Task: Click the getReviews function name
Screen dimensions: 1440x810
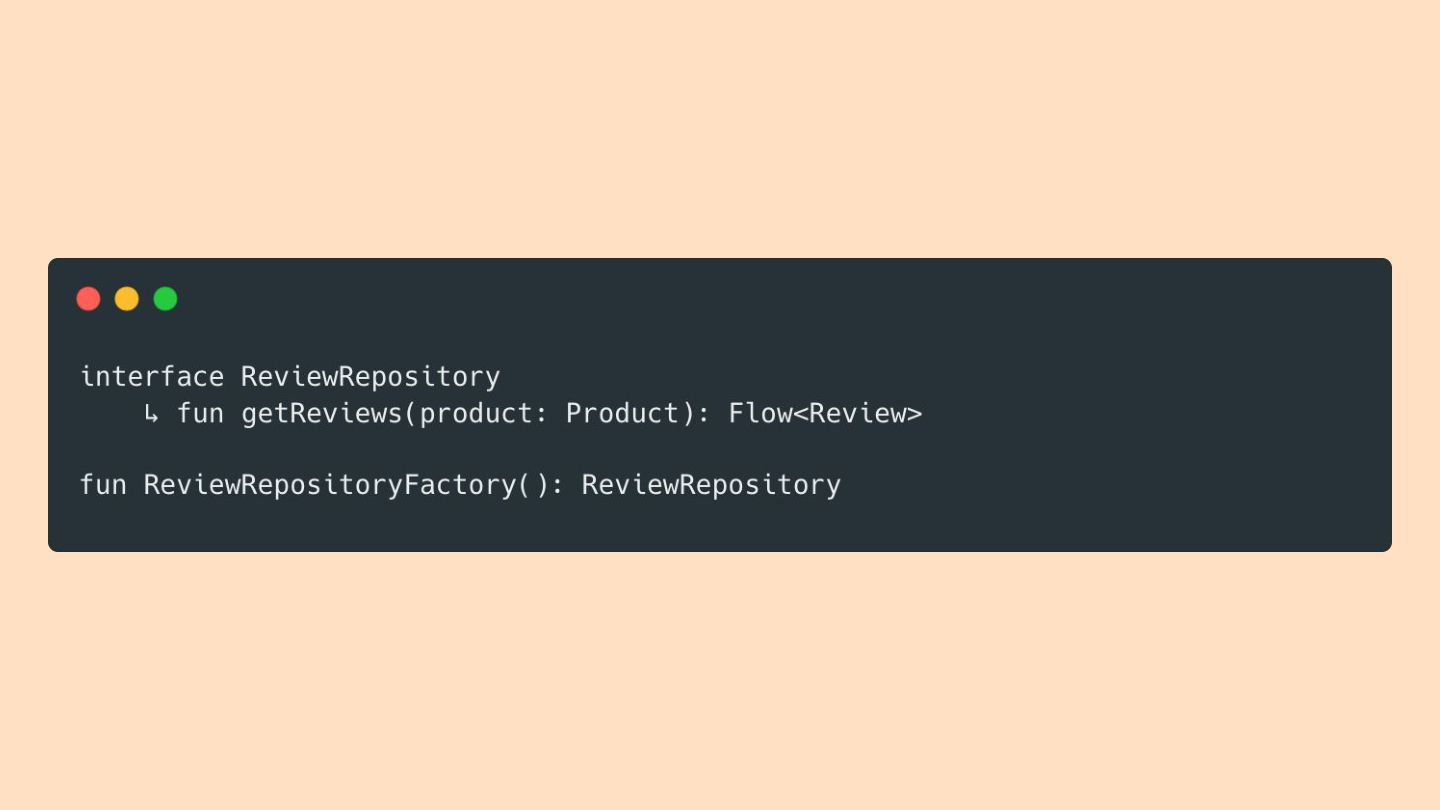Action: tap(321, 413)
